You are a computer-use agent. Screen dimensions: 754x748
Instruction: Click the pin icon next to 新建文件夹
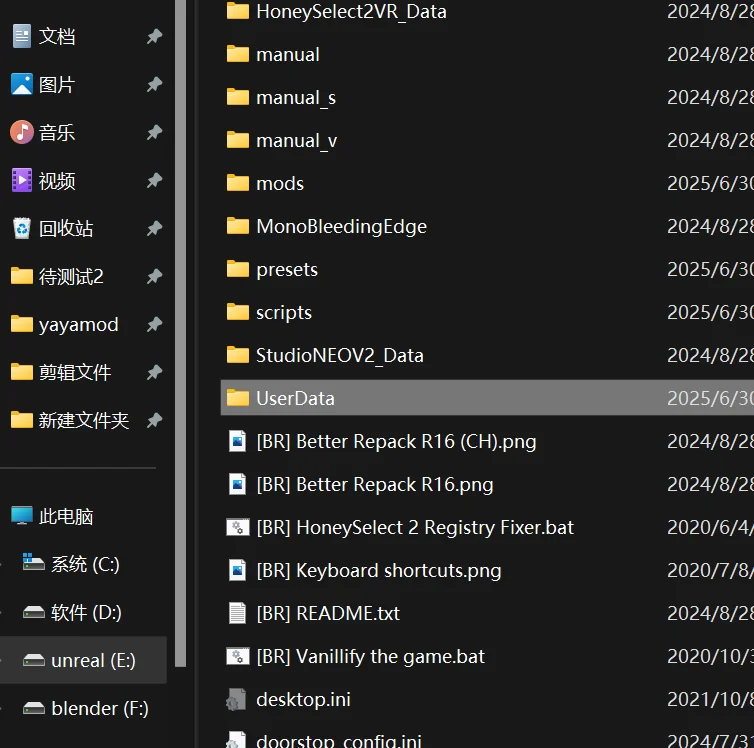154,420
